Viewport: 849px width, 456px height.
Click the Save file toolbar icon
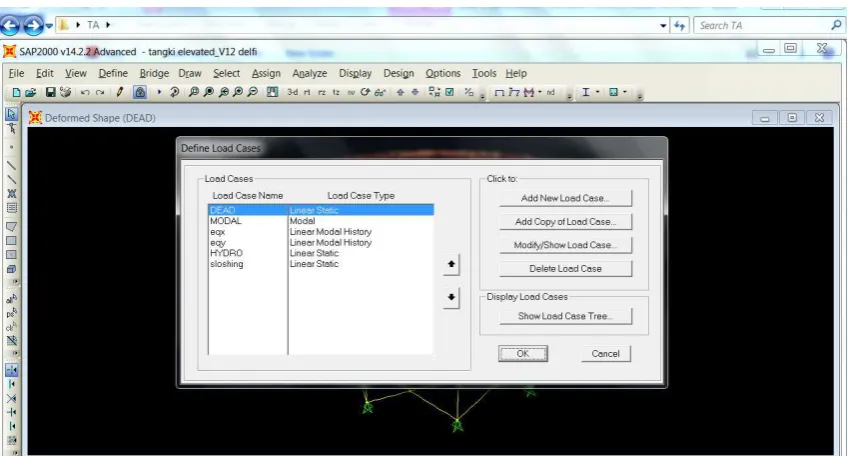click(x=50, y=93)
